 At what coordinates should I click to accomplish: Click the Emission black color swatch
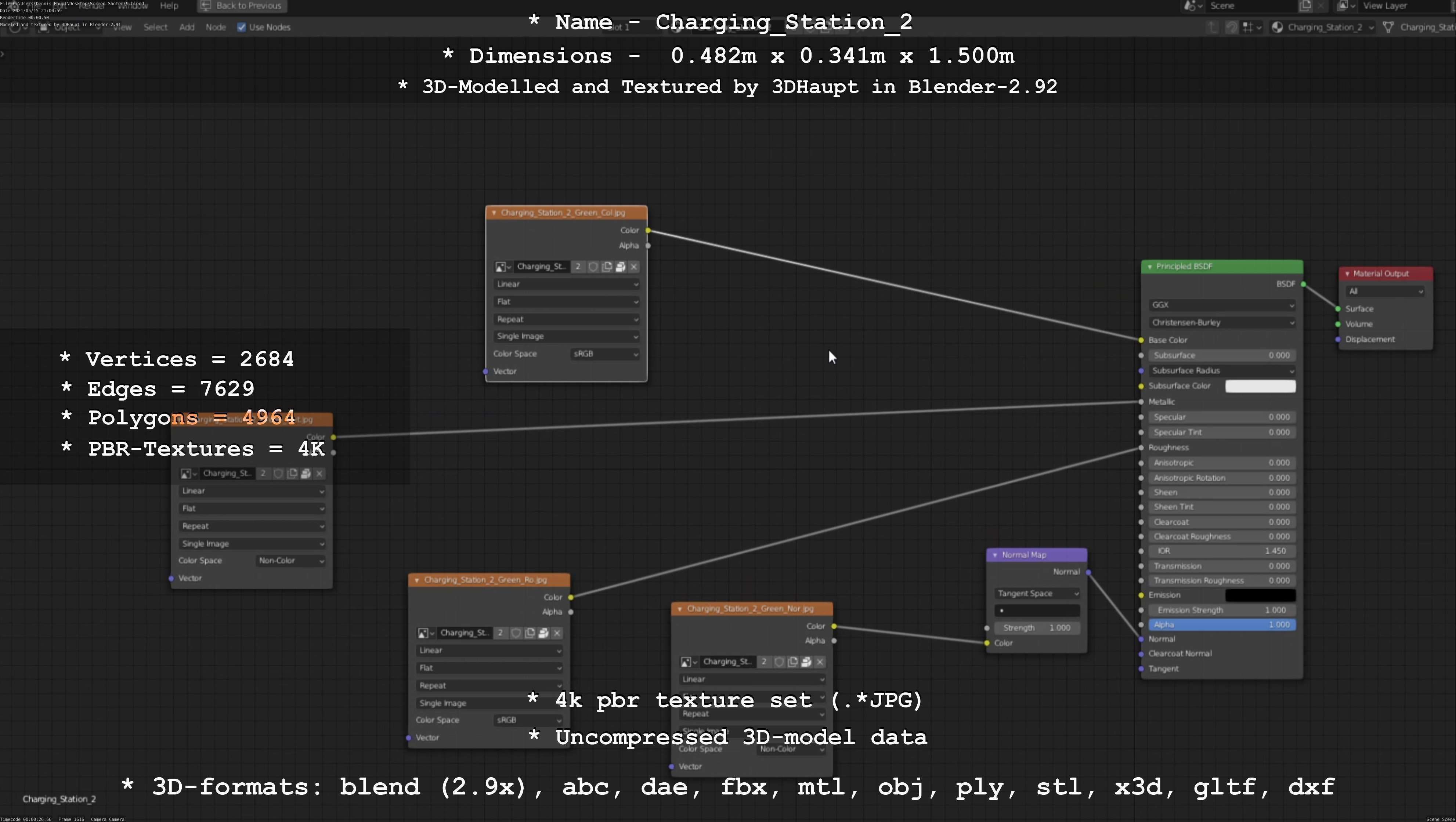[x=1260, y=595]
